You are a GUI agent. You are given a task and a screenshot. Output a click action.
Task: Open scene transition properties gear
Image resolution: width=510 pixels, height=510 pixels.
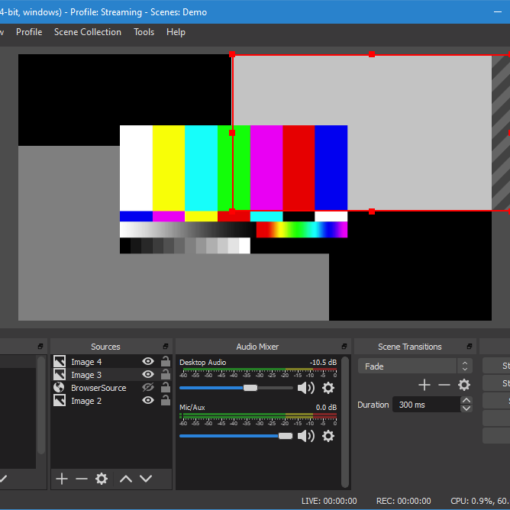(464, 385)
